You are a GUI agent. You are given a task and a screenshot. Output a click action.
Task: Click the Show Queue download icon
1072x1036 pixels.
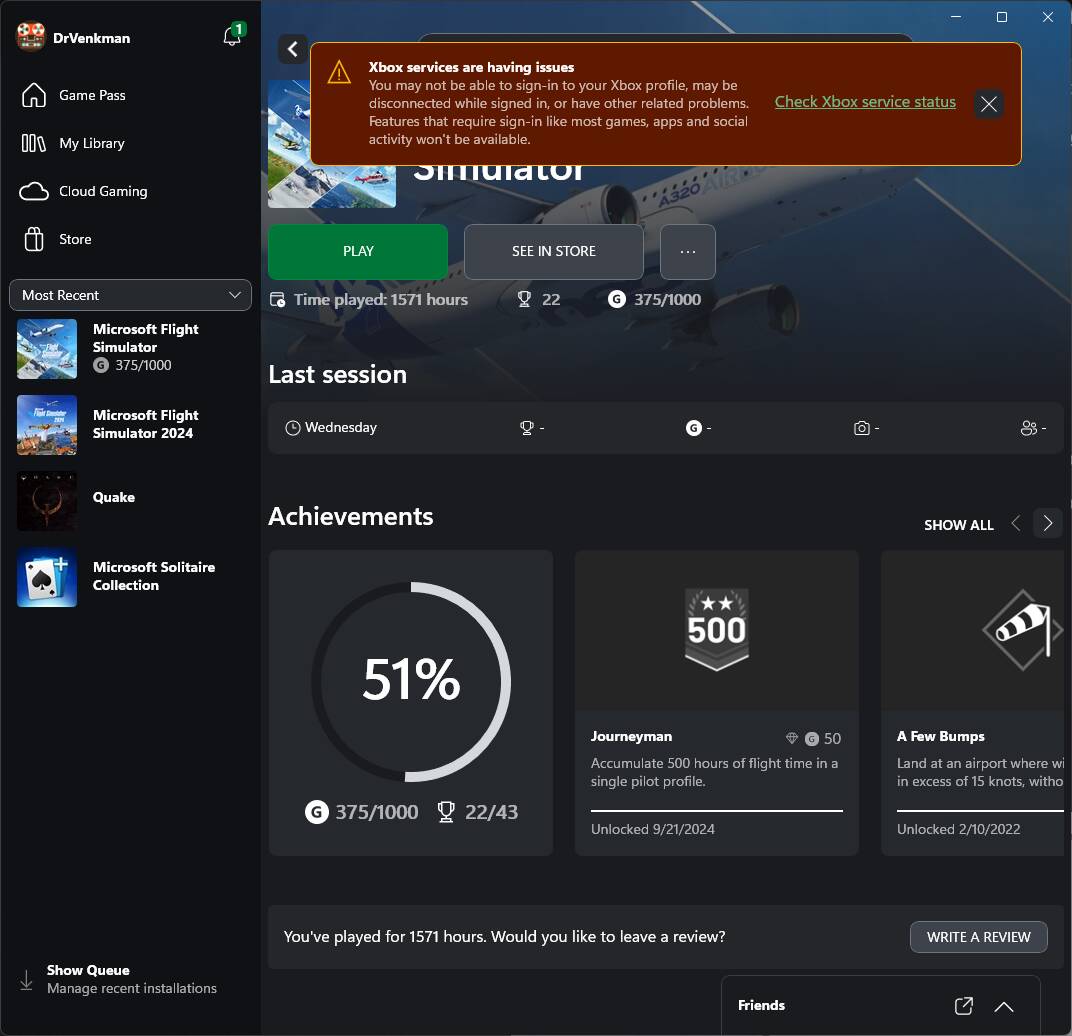pyautogui.click(x=26, y=979)
